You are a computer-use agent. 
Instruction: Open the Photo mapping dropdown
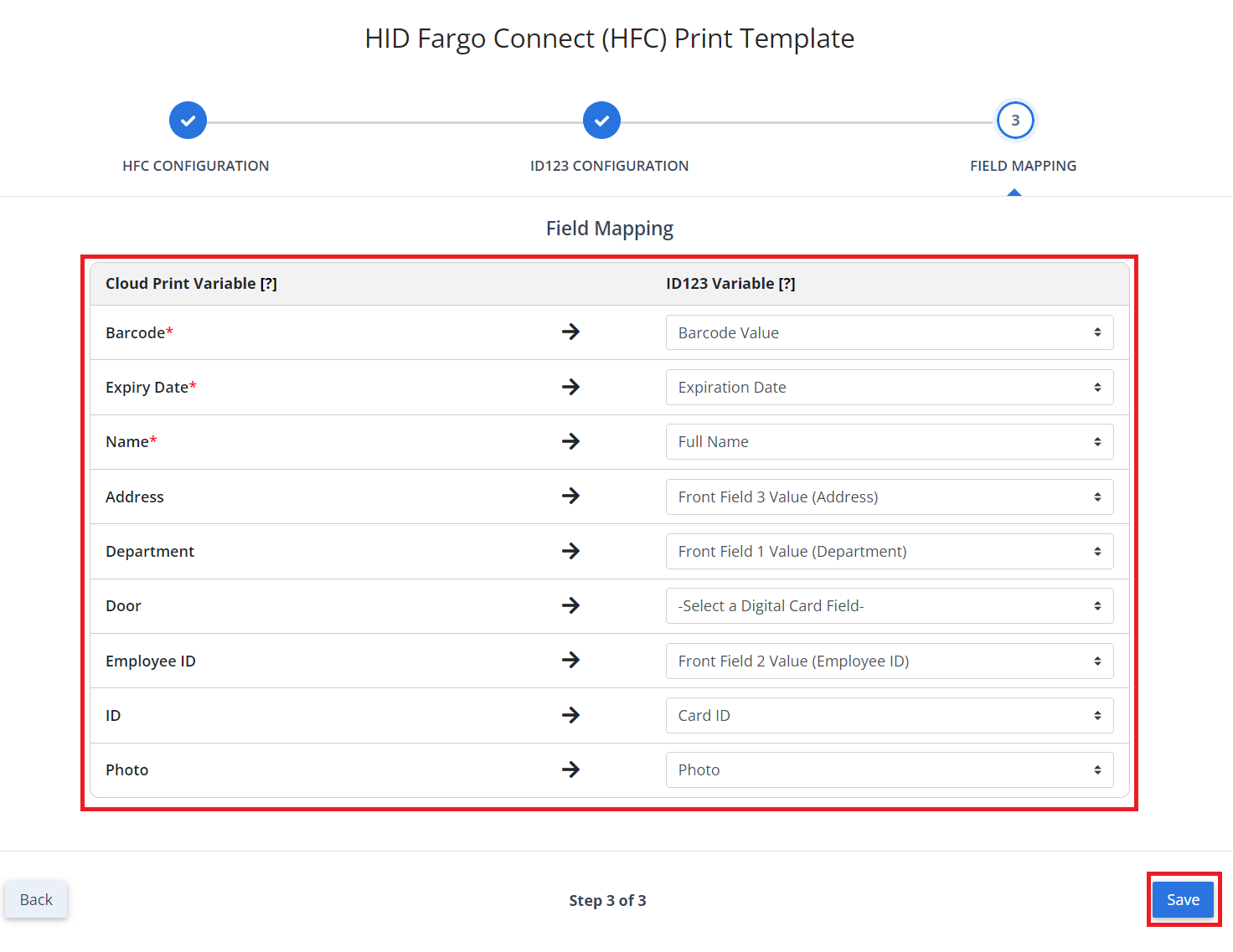pyautogui.click(x=890, y=769)
